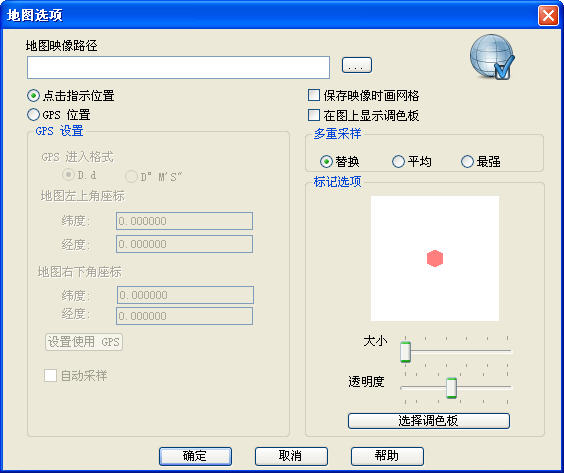
Task: Click the 取消 cancel button
Action: [x=291, y=456]
